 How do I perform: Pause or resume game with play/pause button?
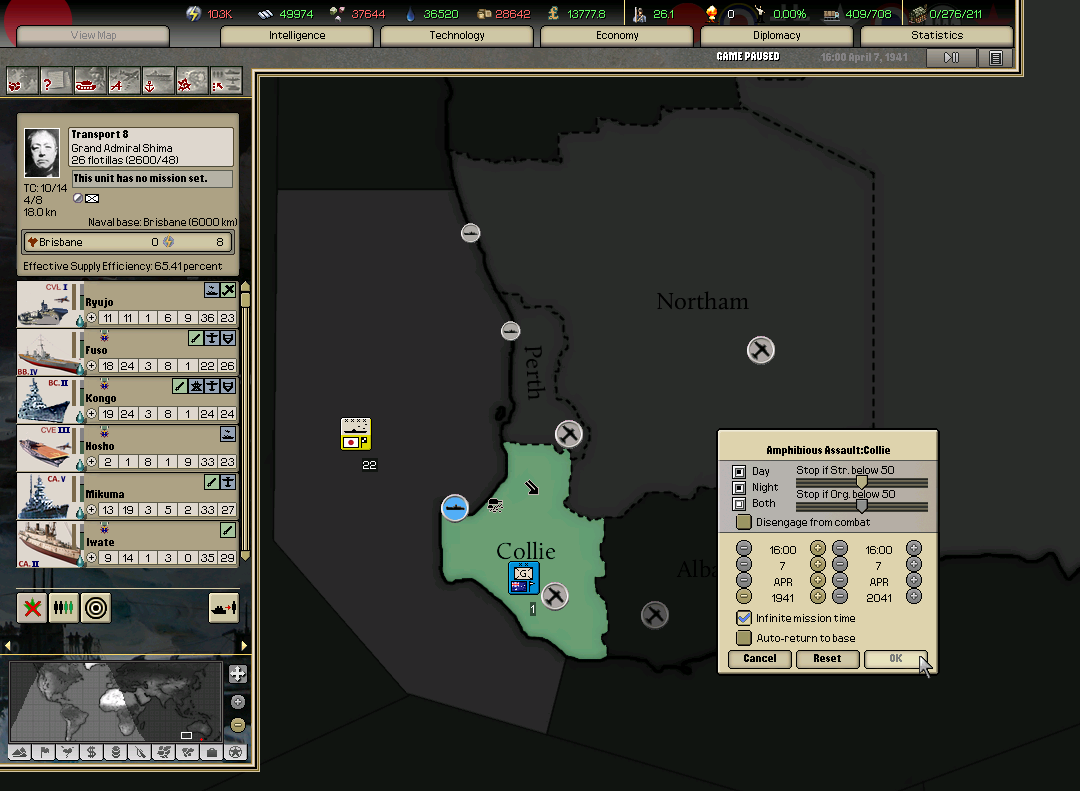click(x=951, y=58)
